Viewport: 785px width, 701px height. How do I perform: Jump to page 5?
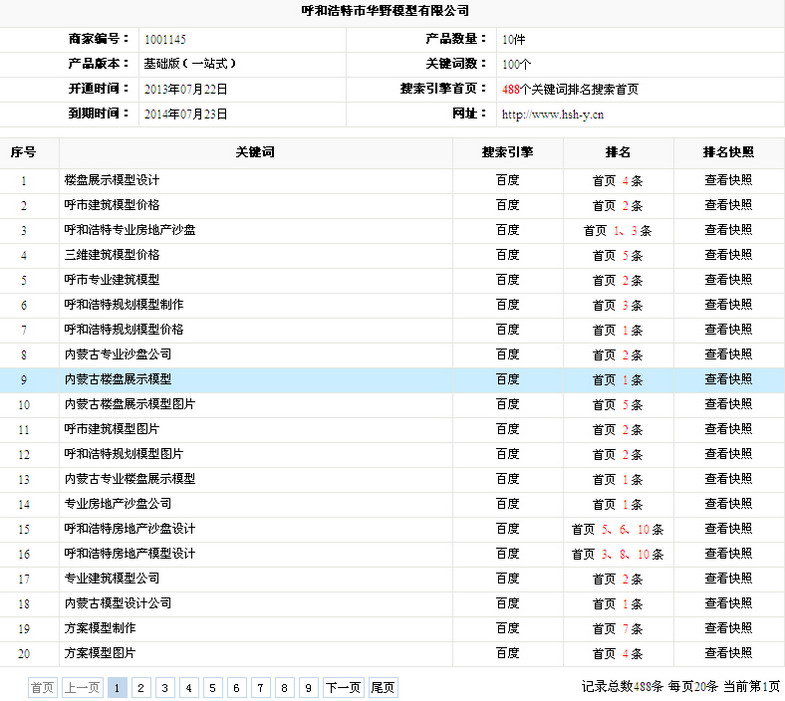tap(213, 687)
